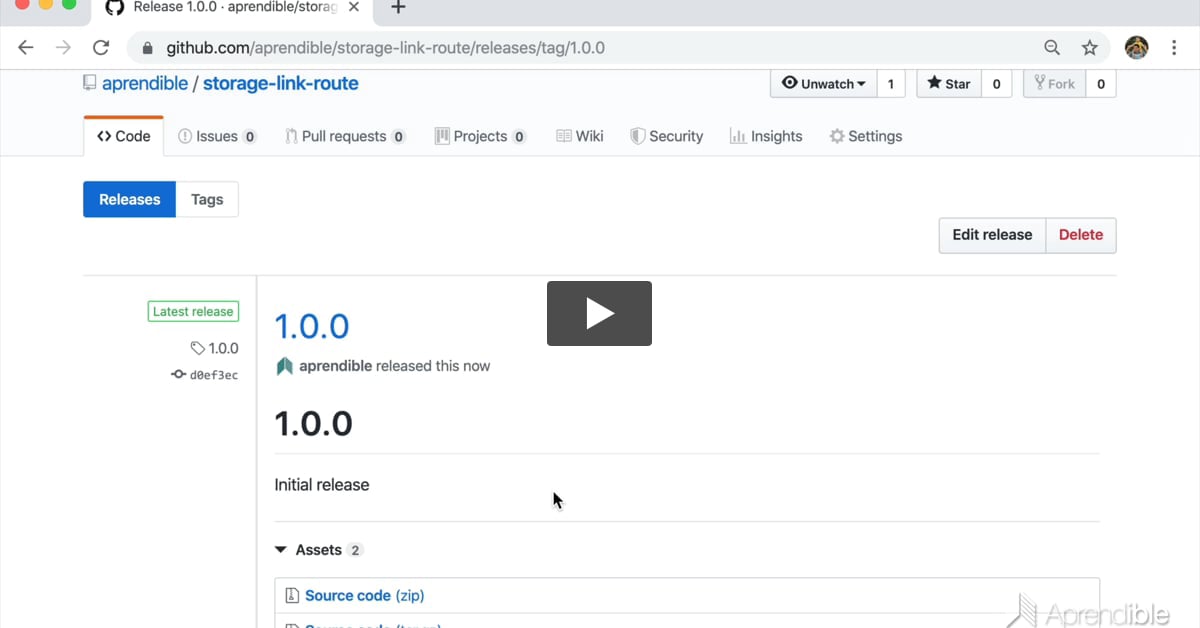This screenshot has width=1200, height=628.
Task: Click the aprendible avatar icon by the release author
Action: 285,366
